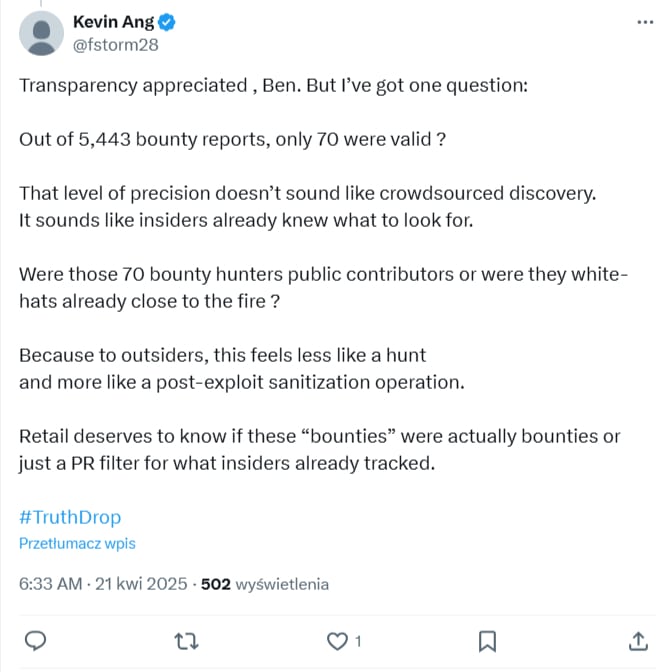Click the 'Retail deserves to know' paragraph

319,450
